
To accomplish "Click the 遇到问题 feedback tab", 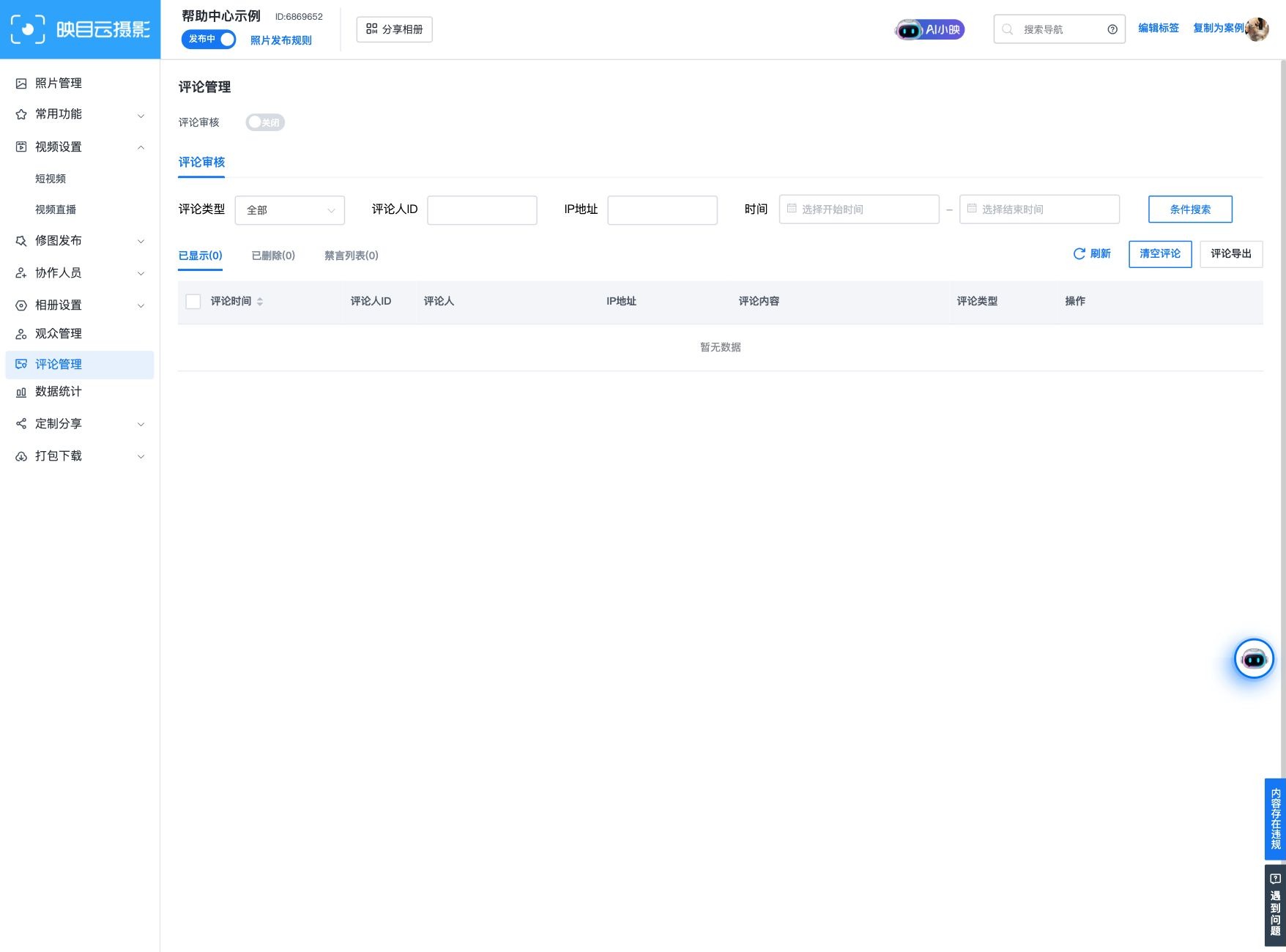I will (x=1275, y=905).
